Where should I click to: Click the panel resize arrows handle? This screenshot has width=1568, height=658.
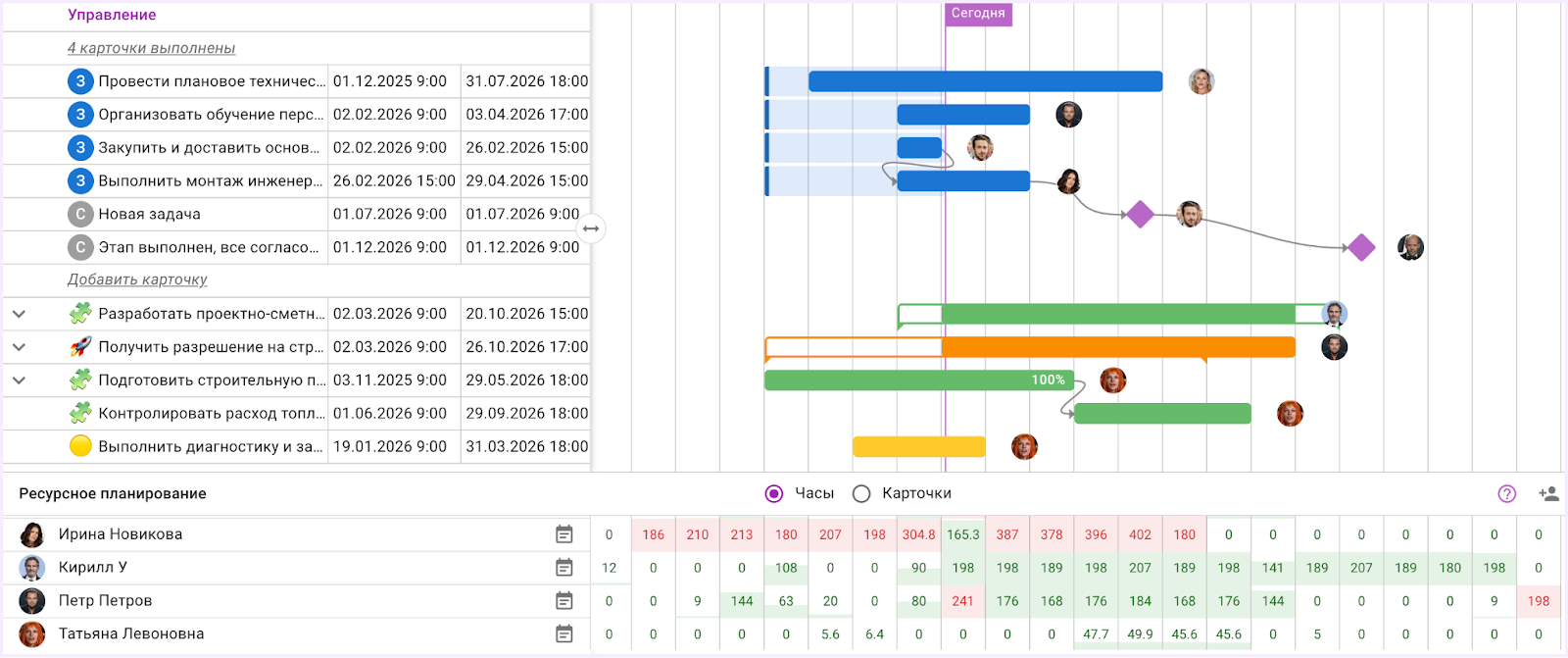(x=591, y=229)
